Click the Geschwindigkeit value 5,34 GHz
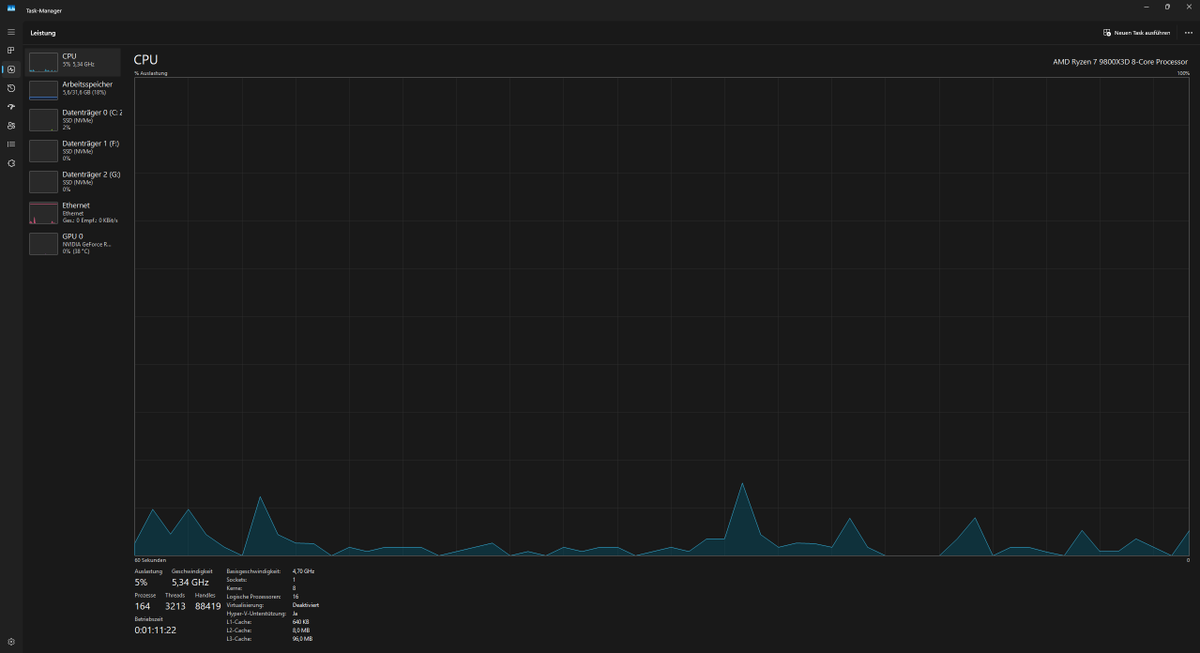The height and width of the screenshot is (653, 1200). pyautogui.click(x=190, y=582)
